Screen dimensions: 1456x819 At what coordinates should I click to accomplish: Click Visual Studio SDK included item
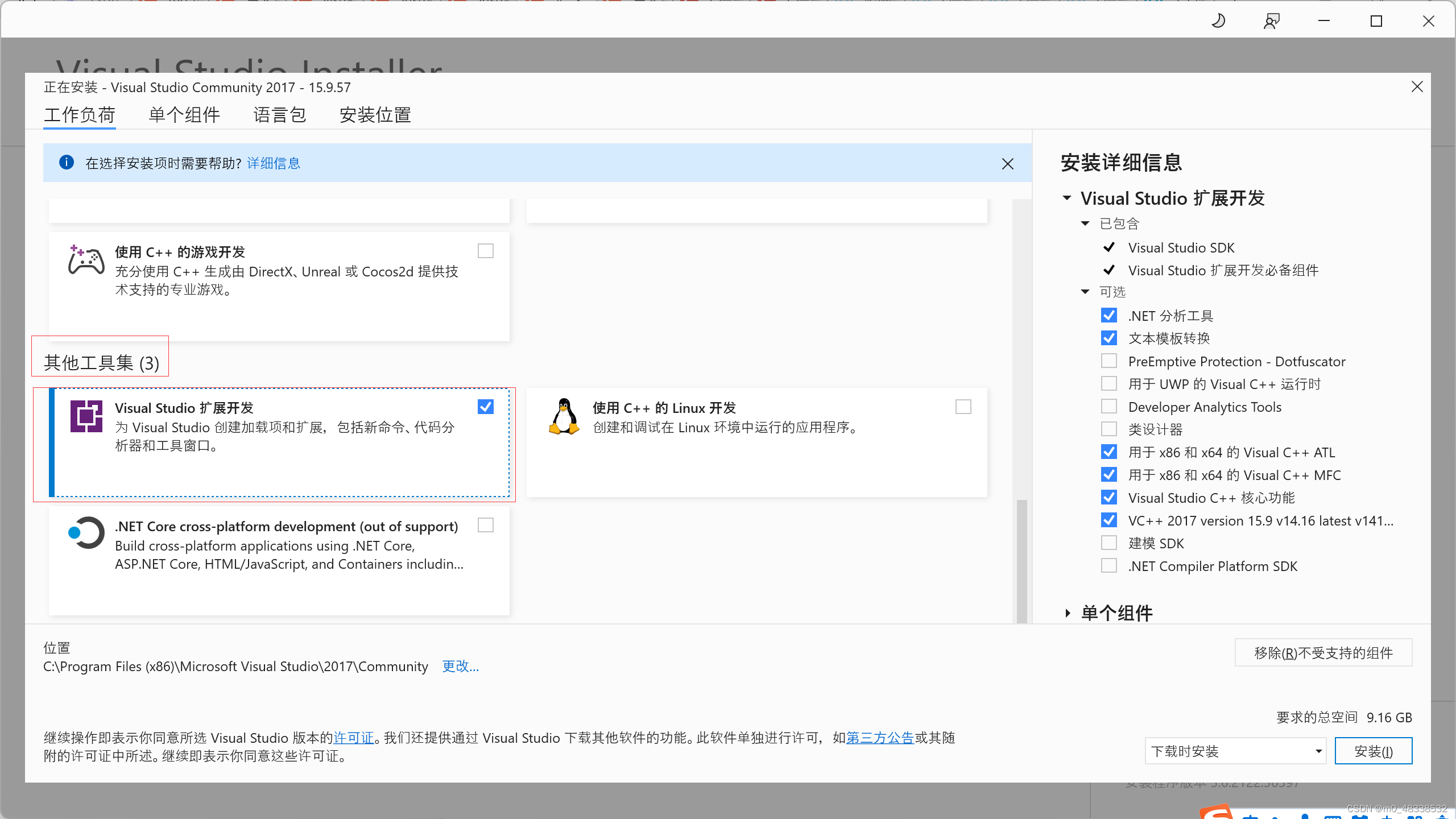pyautogui.click(x=1181, y=248)
